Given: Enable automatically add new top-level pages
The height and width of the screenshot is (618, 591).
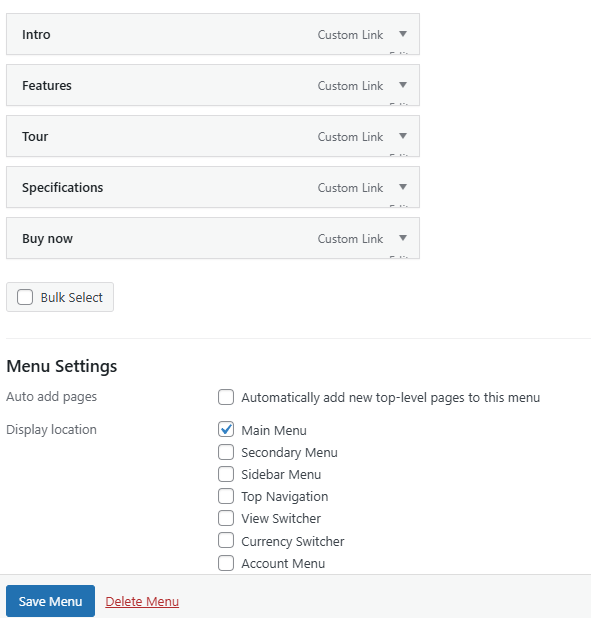Looking at the screenshot, I should pyautogui.click(x=226, y=397).
